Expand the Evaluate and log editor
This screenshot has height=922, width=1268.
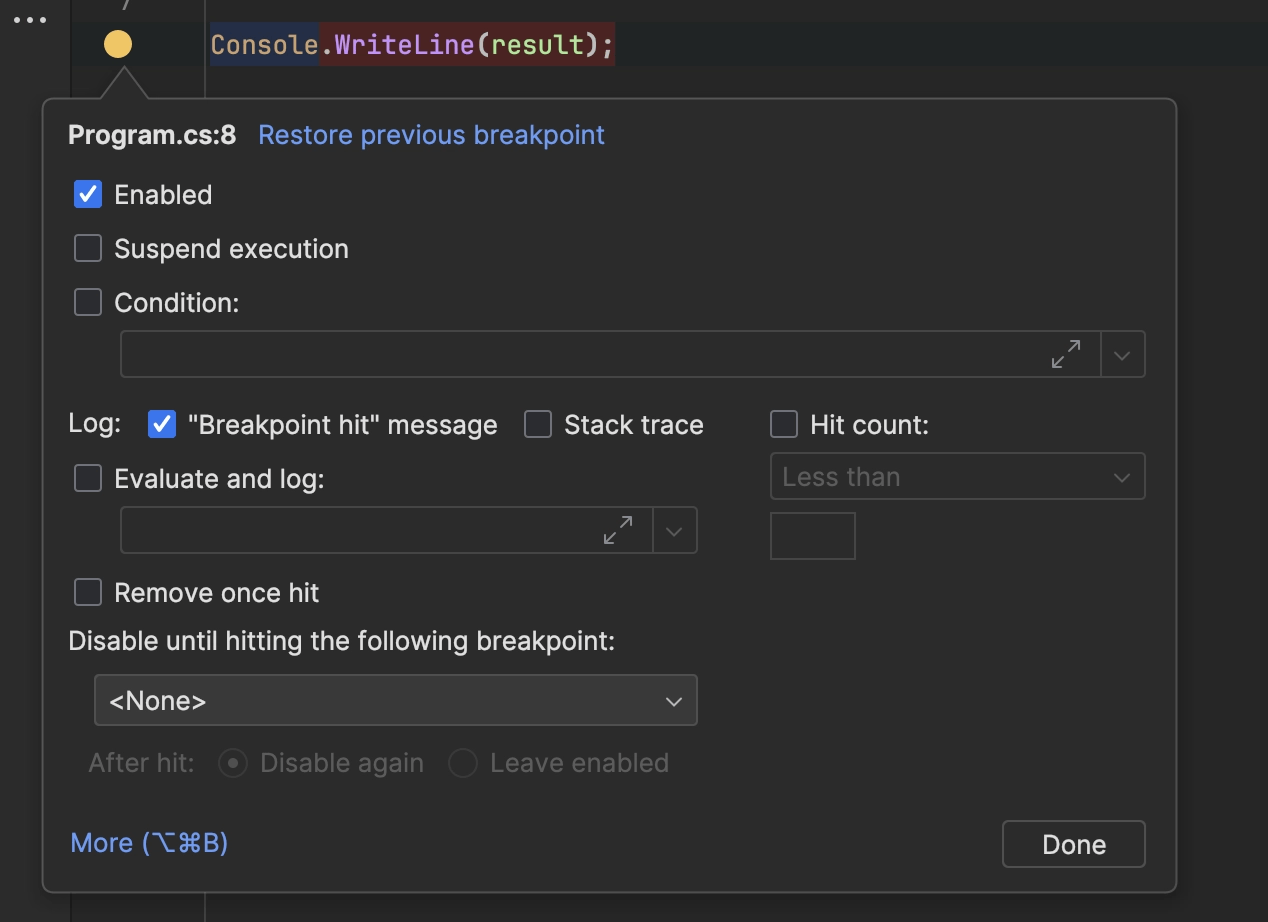tap(618, 530)
